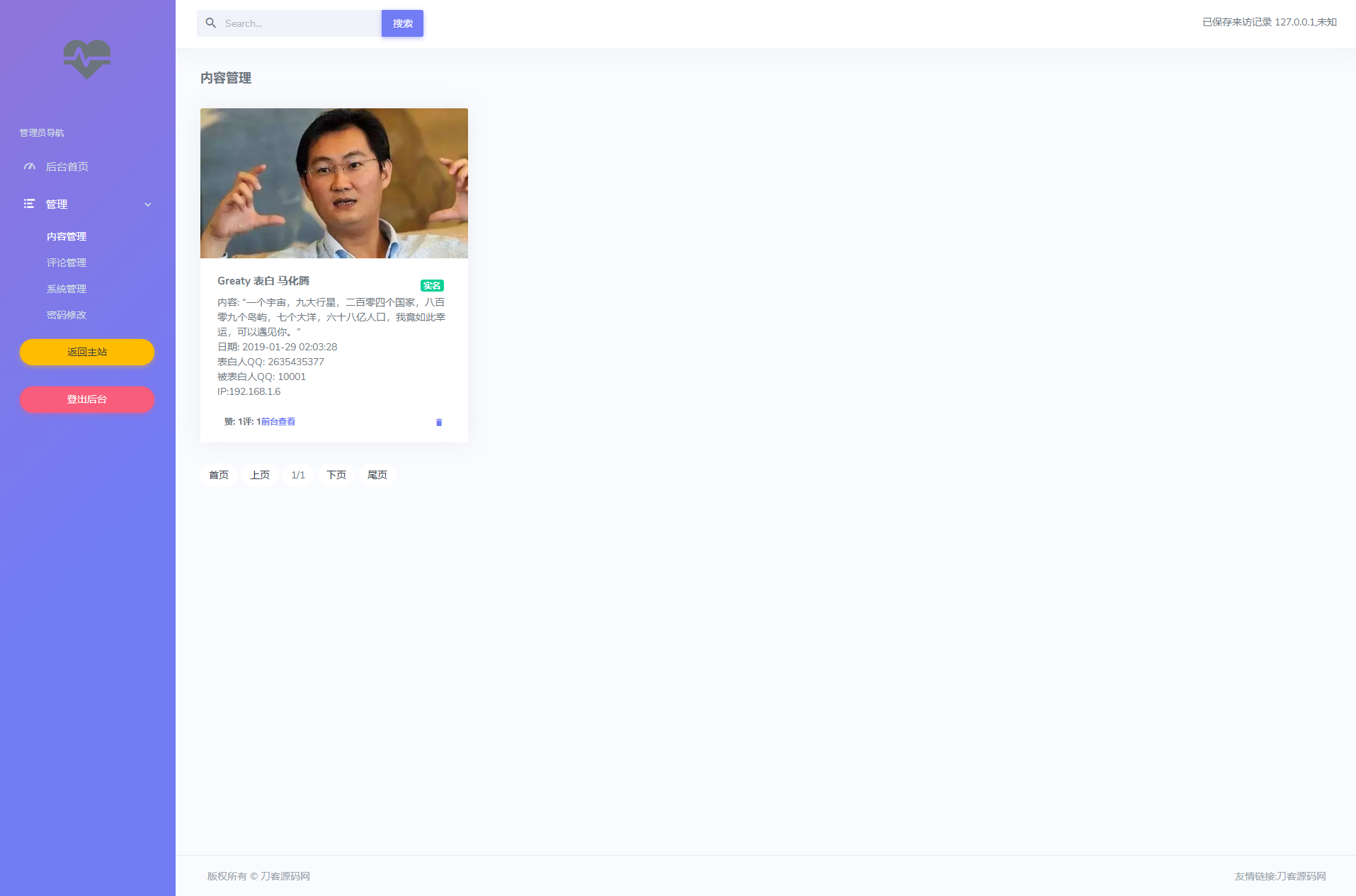
Task: Open the 前台查看 link on the card
Action: point(277,421)
